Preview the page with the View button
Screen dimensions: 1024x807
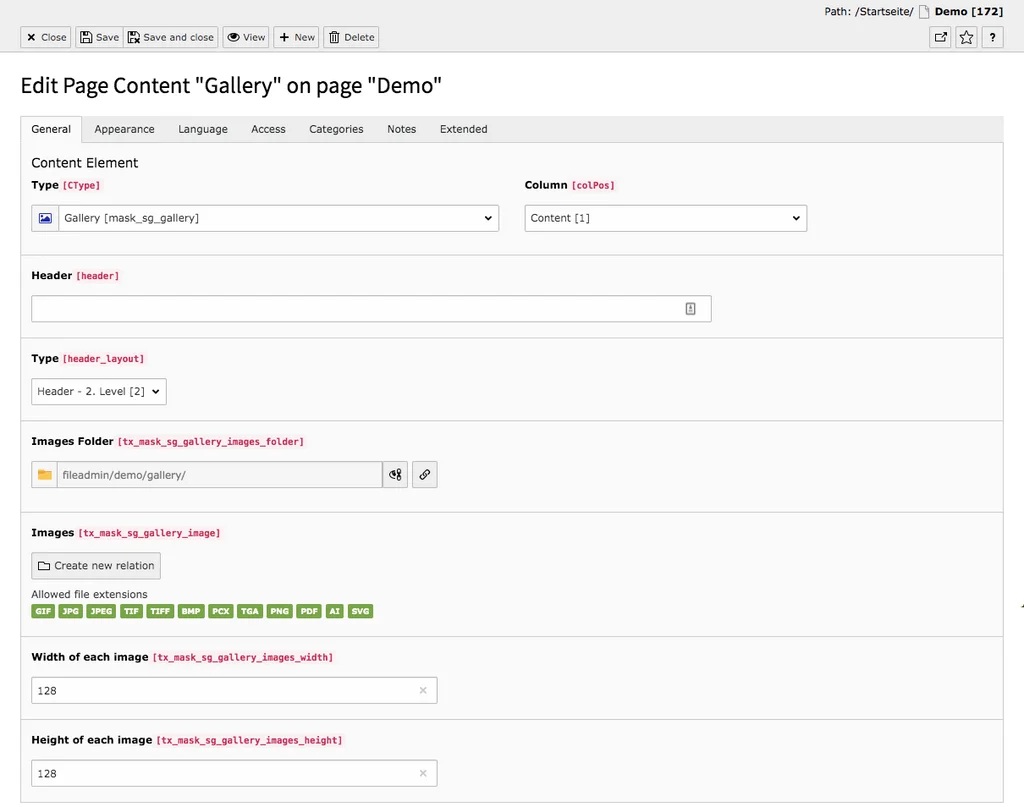(246, 37)
